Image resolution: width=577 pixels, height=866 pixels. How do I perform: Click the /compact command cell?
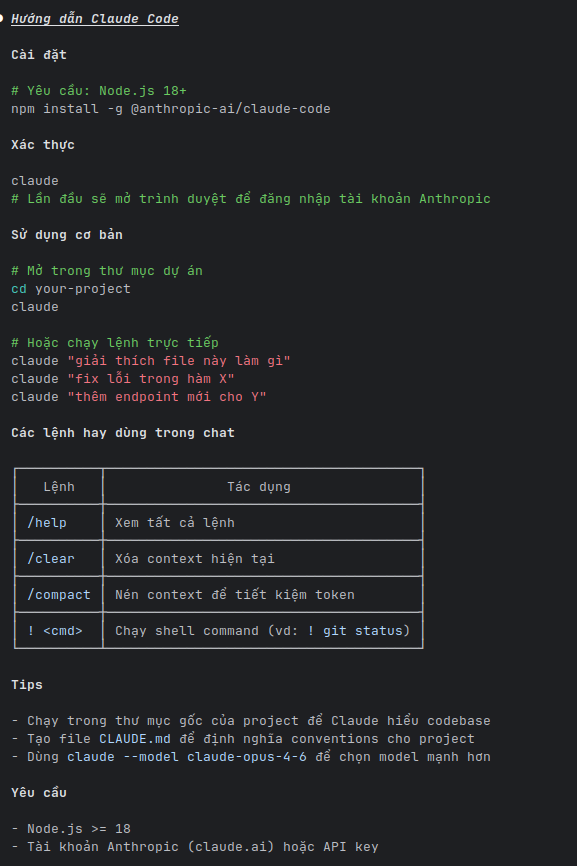[59, 594]
